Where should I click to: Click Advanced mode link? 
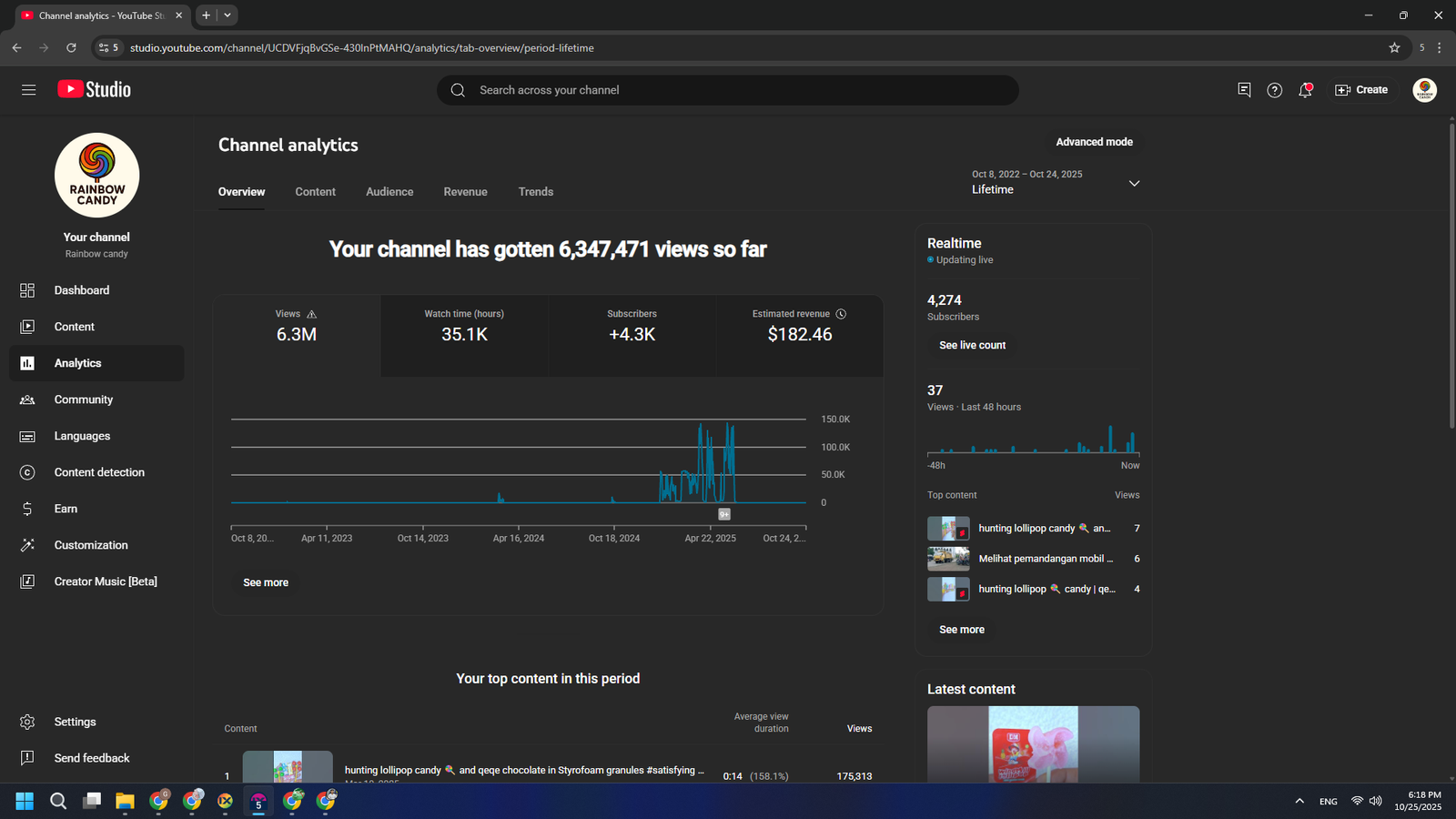(x=1094, y=142)
